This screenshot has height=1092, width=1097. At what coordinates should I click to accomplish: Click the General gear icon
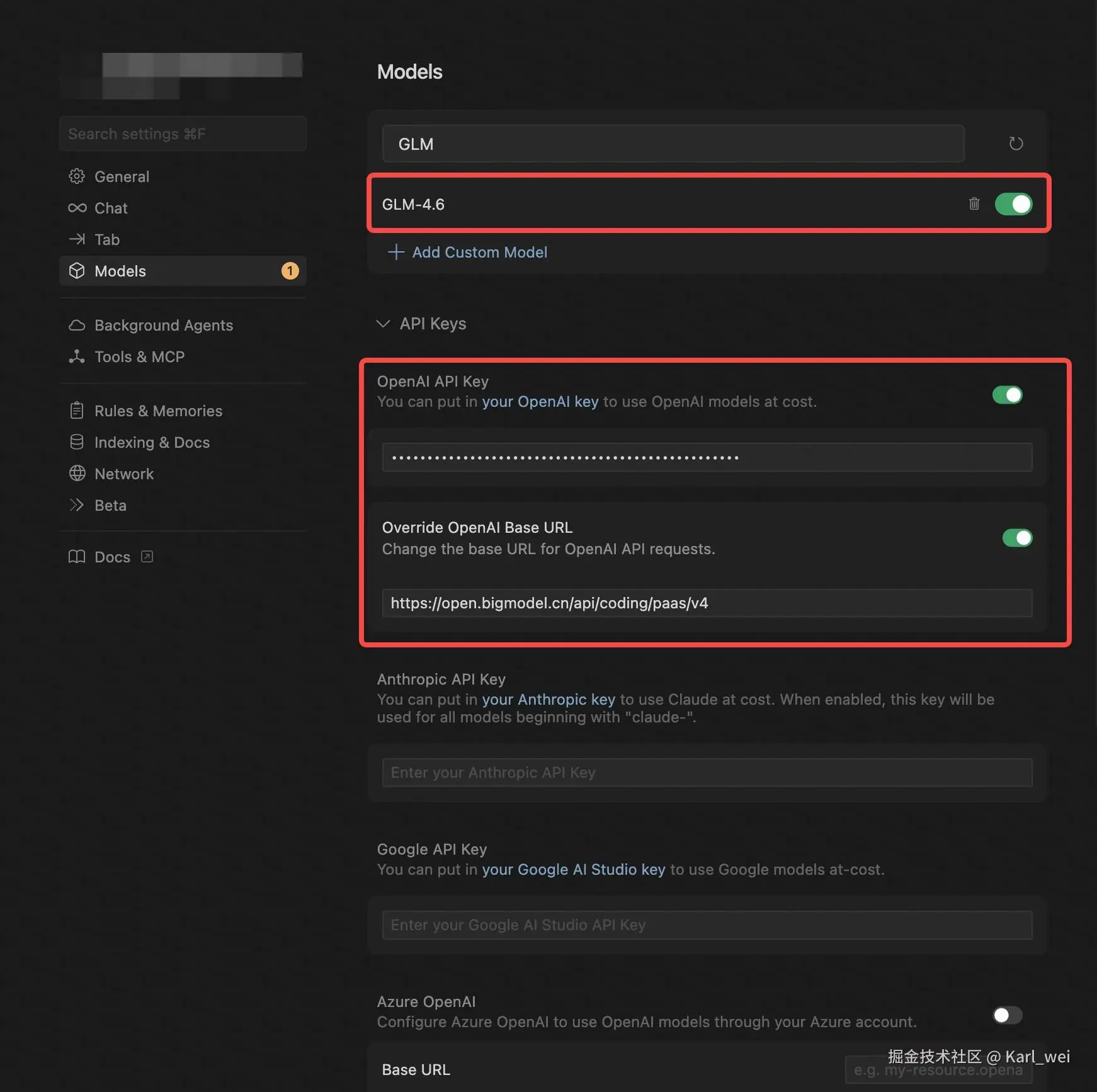point(77,176)
